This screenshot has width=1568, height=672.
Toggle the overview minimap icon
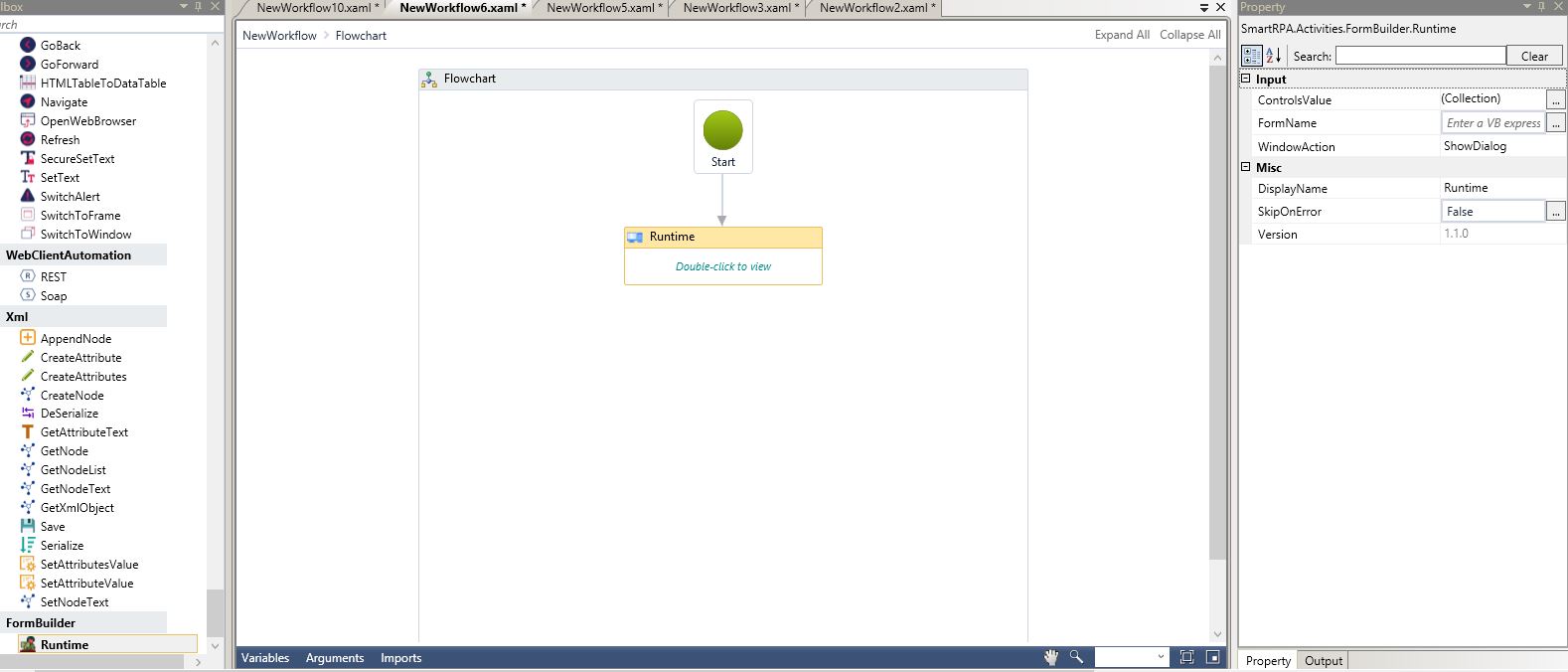(1212, 657)
